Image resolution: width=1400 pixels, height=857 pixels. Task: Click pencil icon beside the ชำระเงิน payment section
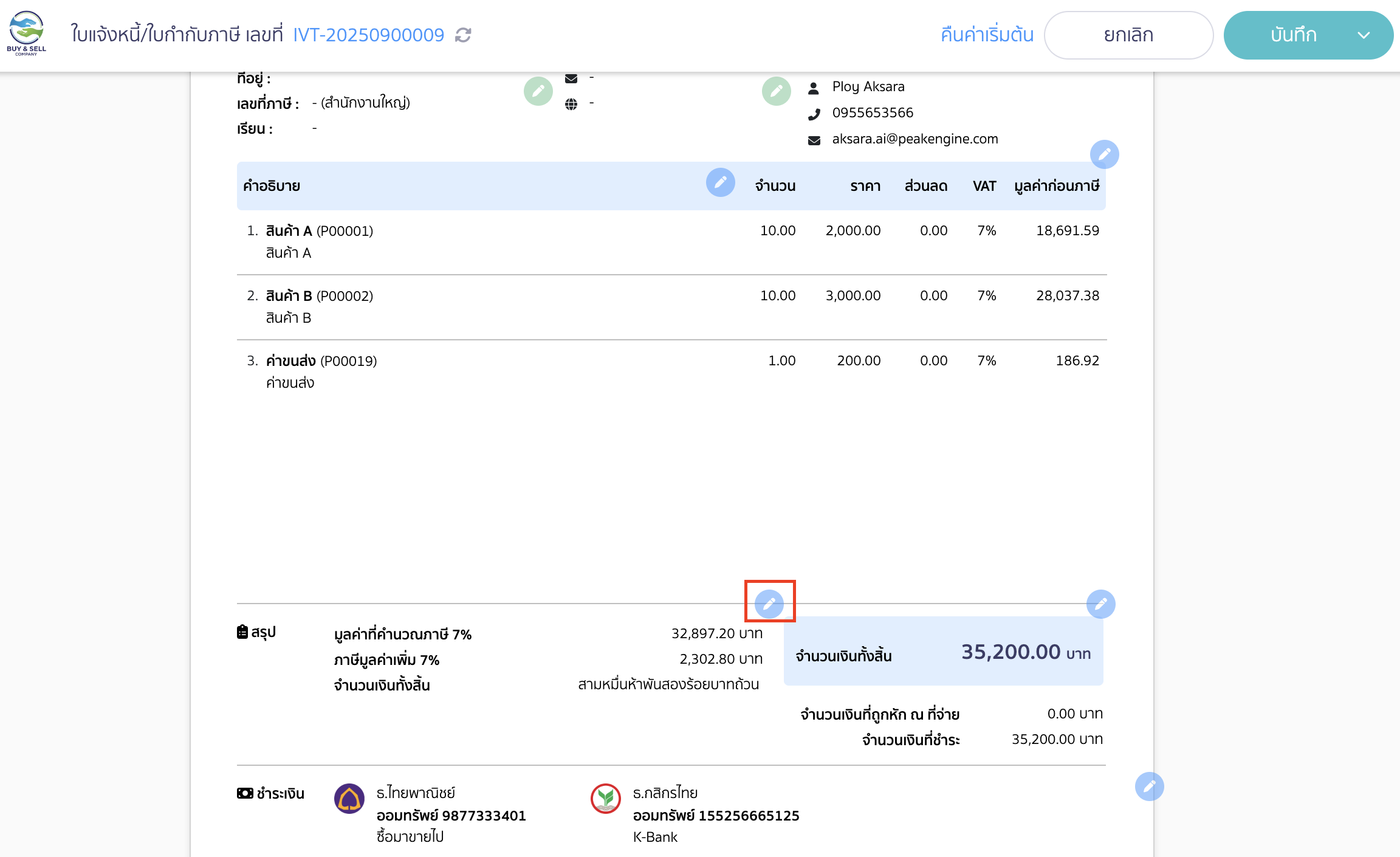pyautogui.click(x=1150, y=786)
